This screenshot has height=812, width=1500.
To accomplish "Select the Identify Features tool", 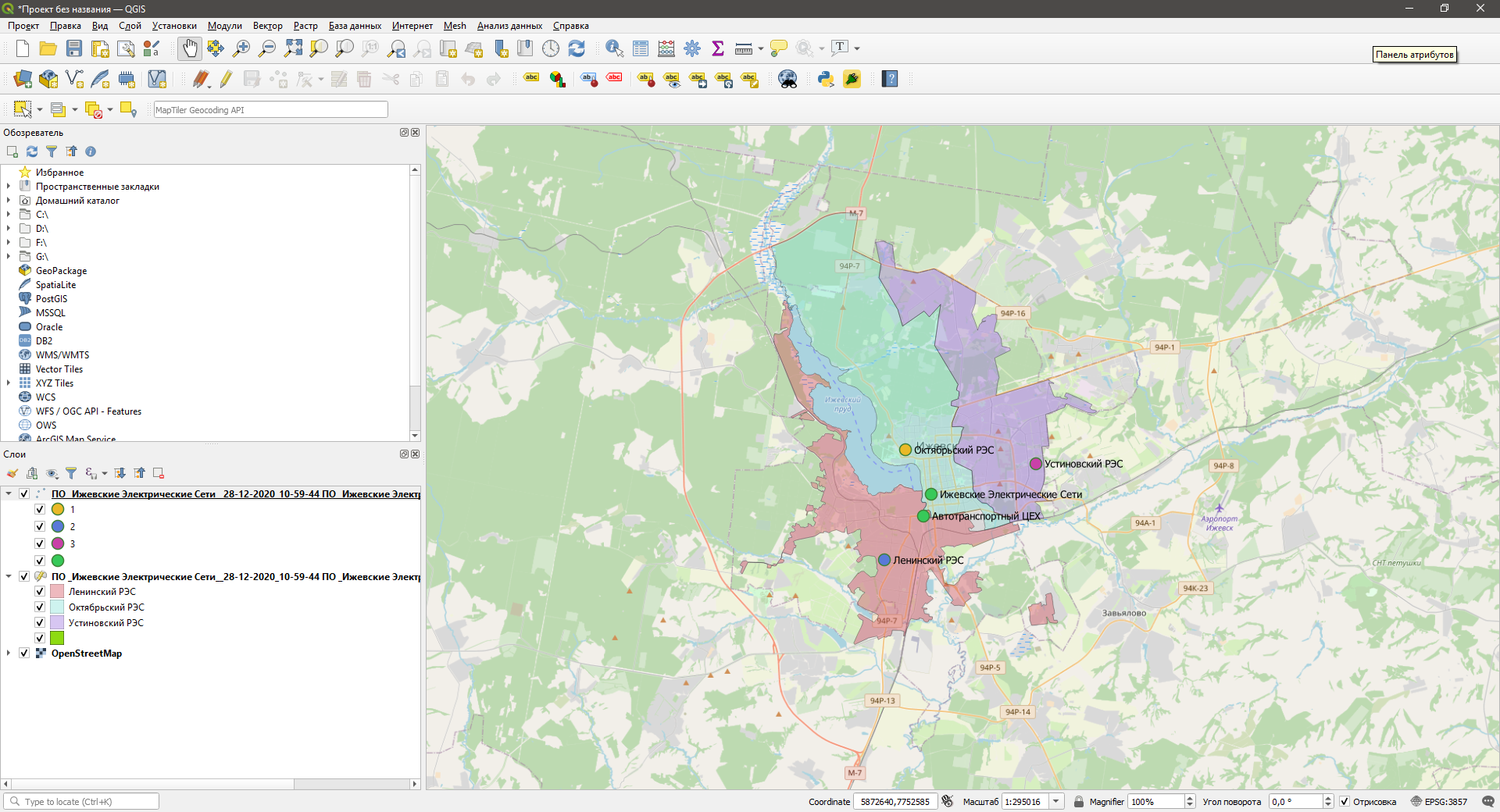I will tap(615, 48).
